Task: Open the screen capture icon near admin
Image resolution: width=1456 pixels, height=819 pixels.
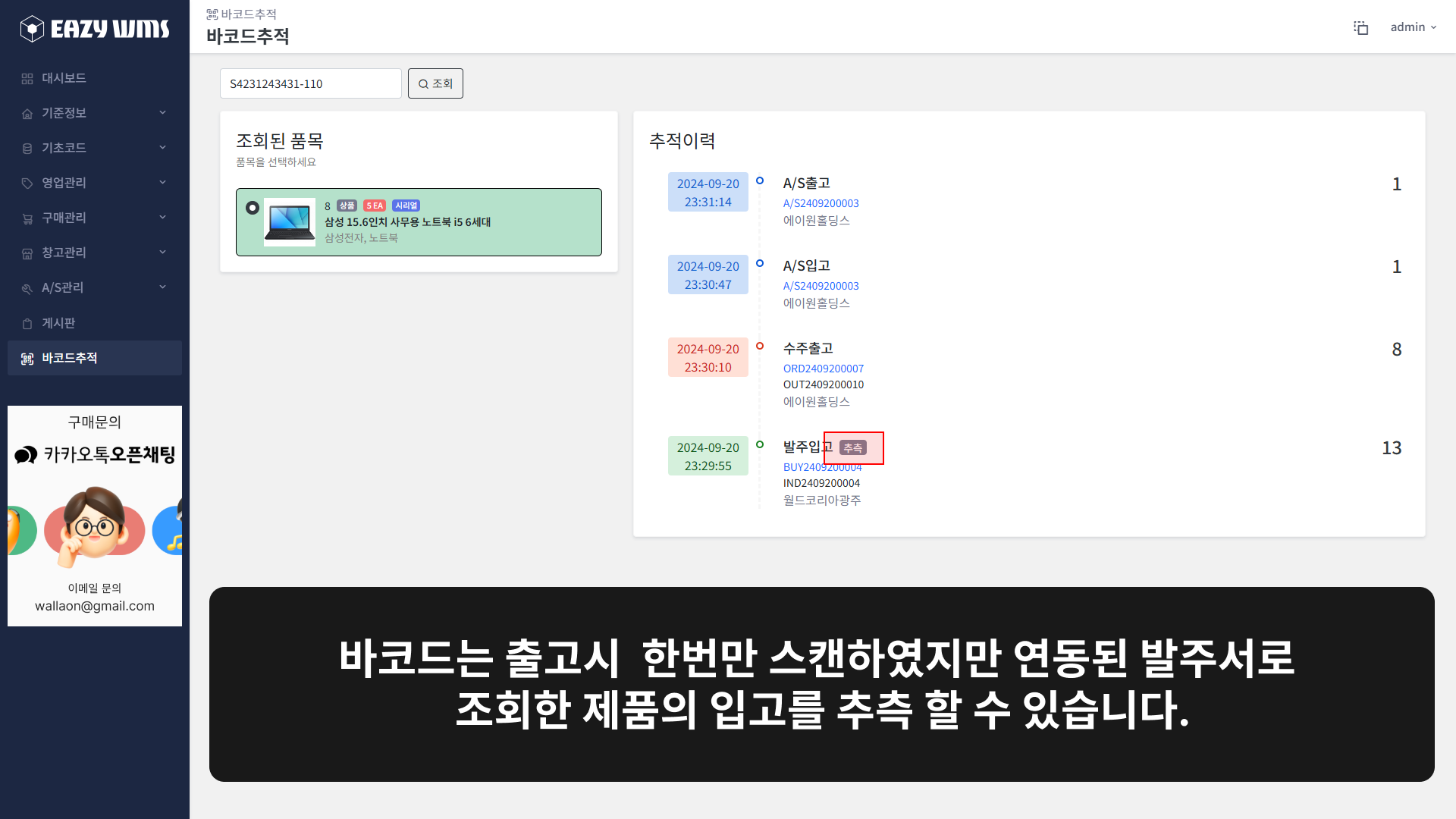Action: pyautogui.click(x=1361, y=27)
